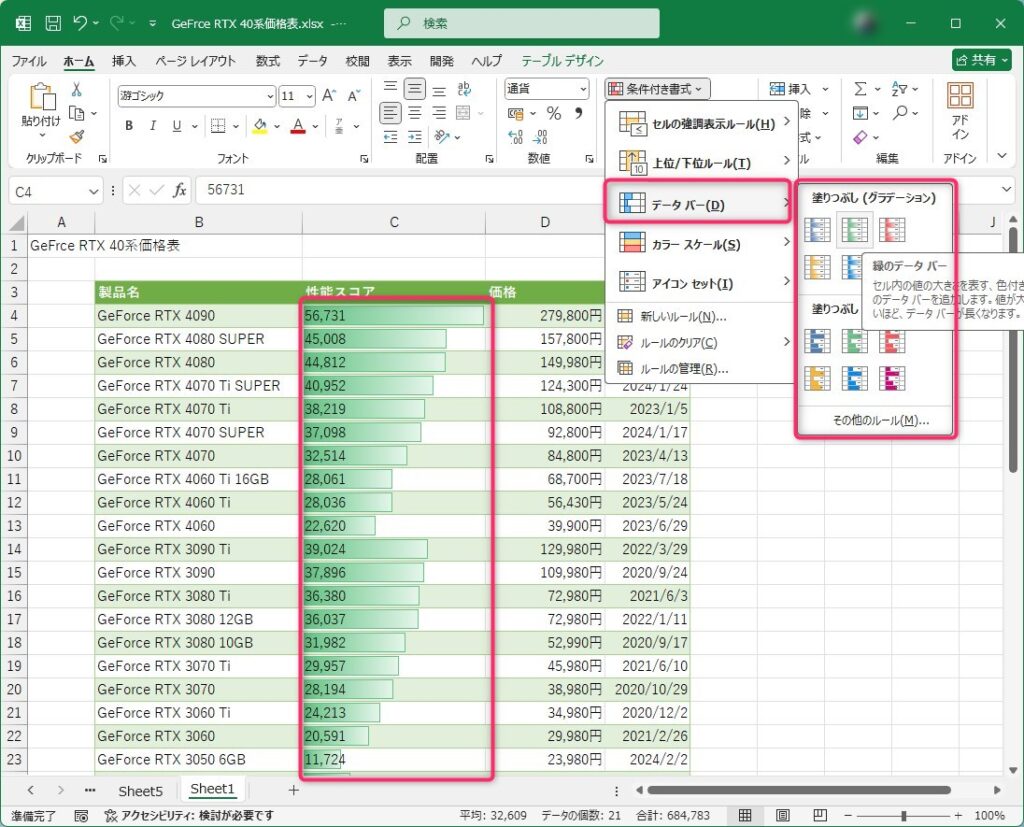This screenshot has width=1024, height=827.
Task: Switch to the Sheet5 tab
Action: [140, 790]
